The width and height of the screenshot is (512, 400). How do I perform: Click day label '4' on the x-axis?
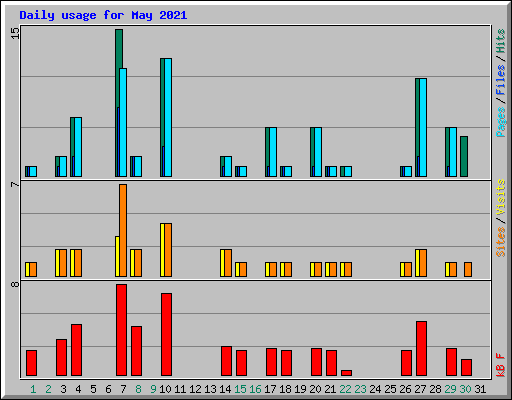[78, 389]
